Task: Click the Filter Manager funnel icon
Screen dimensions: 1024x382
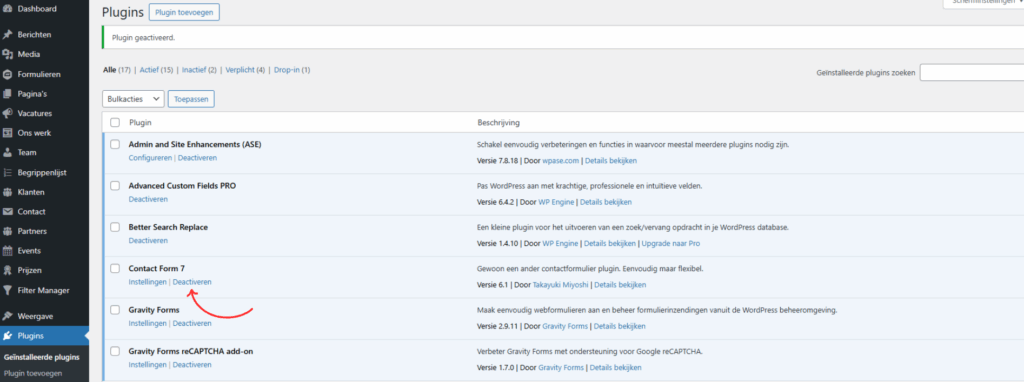Action: 8,291
